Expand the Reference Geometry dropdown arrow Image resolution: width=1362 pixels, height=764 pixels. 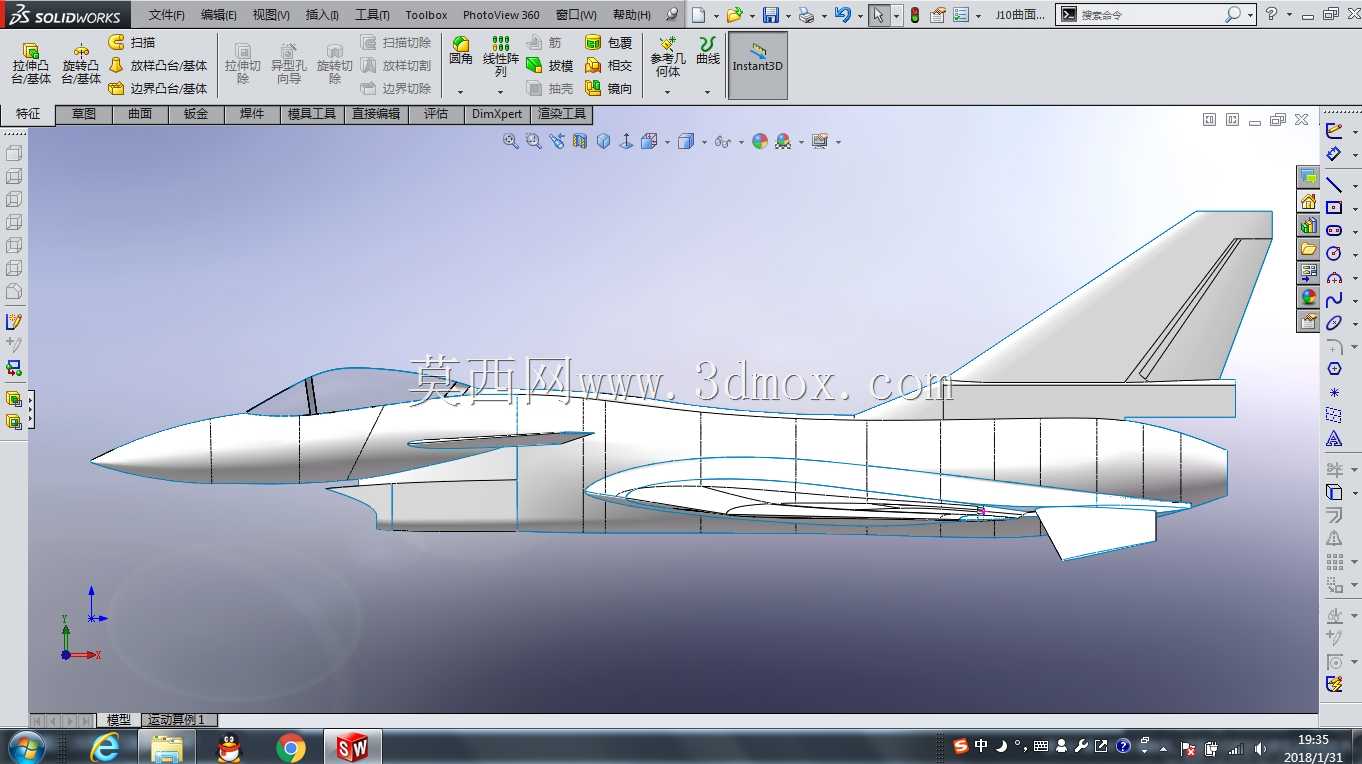pos(668,92)
